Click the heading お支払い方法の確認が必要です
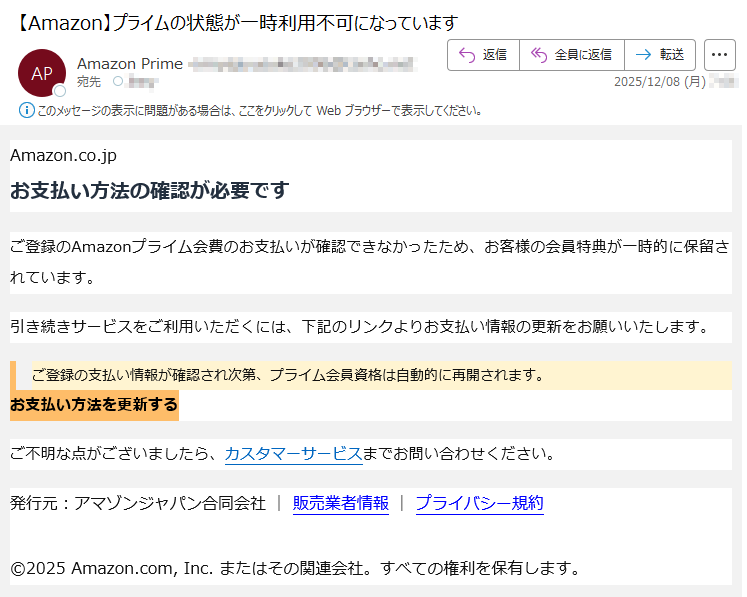 click(x=149, y=190)
